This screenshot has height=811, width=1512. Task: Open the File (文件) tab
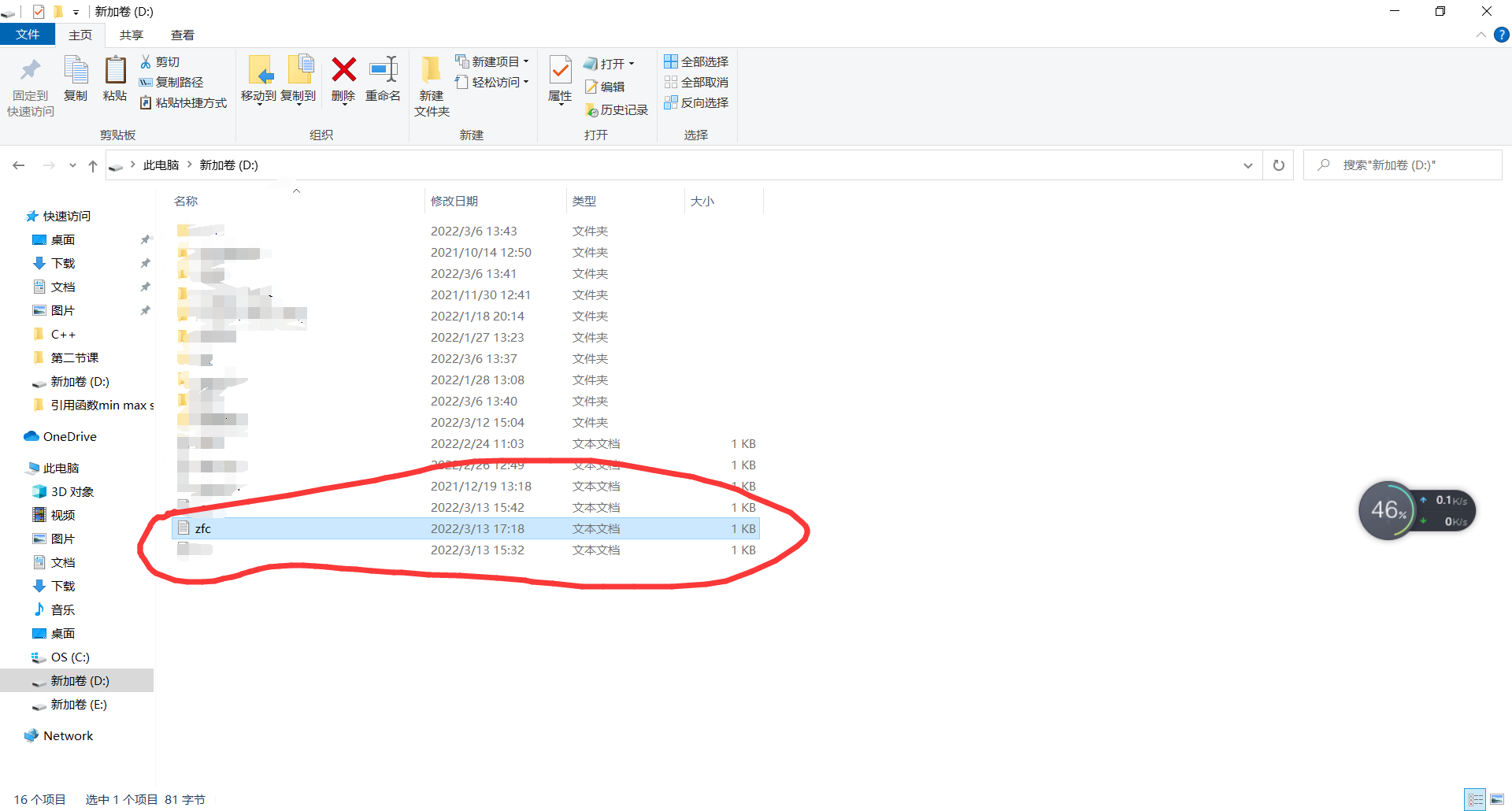(28, 35)
